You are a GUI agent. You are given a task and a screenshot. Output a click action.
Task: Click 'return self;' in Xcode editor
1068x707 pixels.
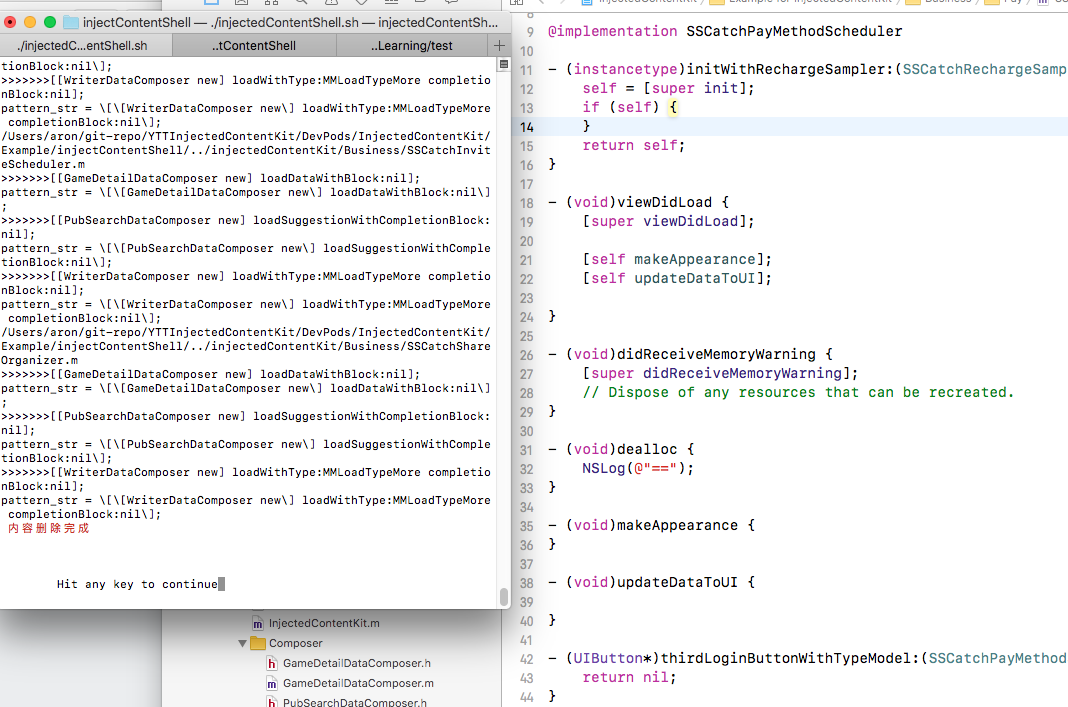pyautogui.click(x=633, y=145)
